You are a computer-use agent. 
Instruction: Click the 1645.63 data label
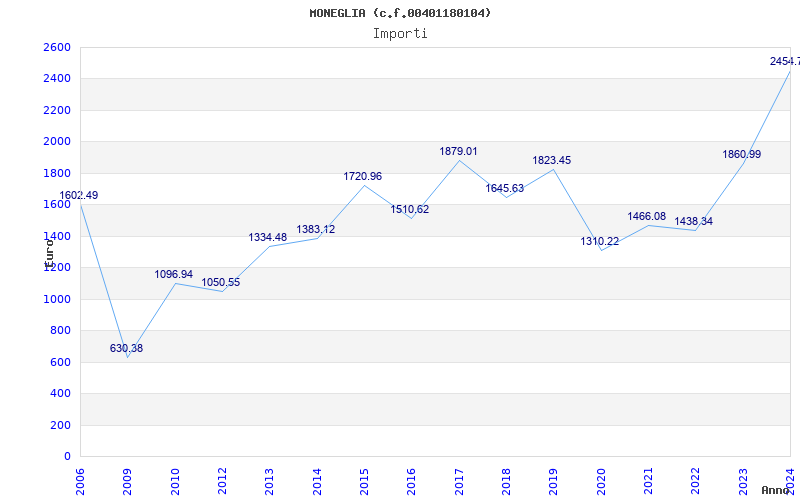505,188
